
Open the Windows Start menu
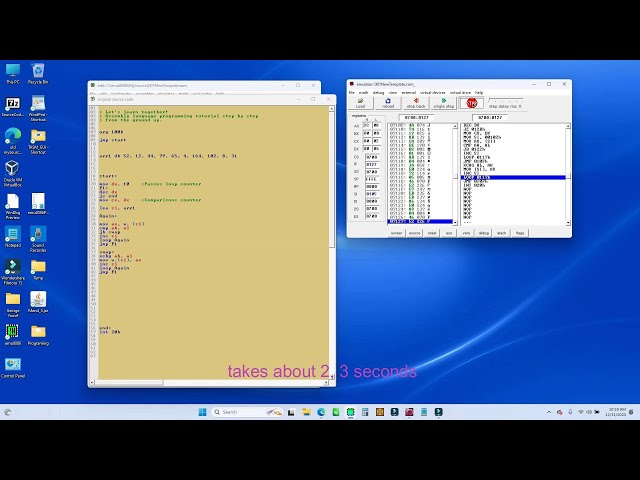202,412
